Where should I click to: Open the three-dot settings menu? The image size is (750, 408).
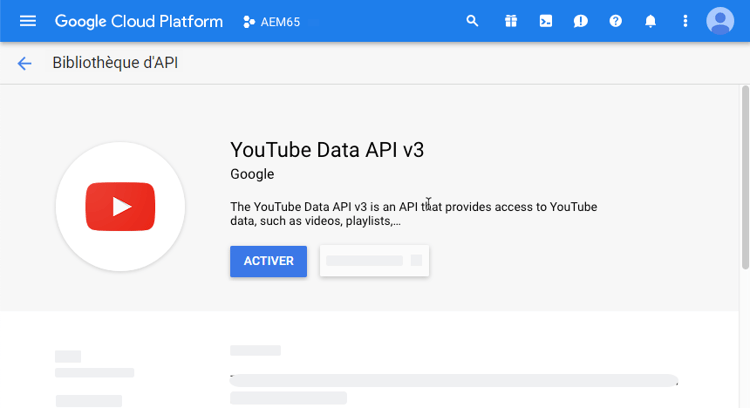point(685,21)
